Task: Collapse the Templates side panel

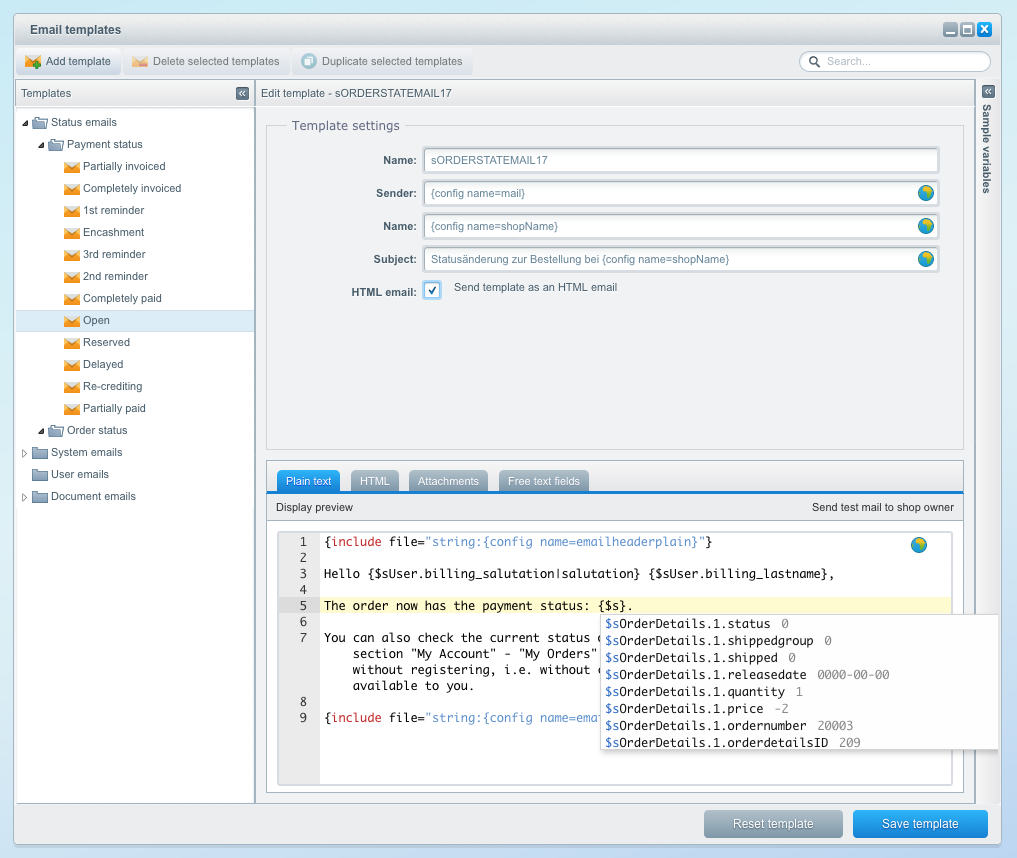Action: [x=242, y=93]
